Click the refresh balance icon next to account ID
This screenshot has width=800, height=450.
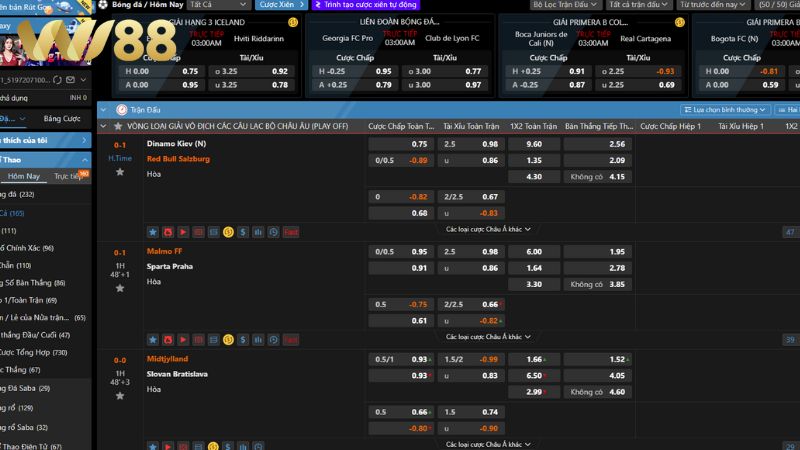58,80
